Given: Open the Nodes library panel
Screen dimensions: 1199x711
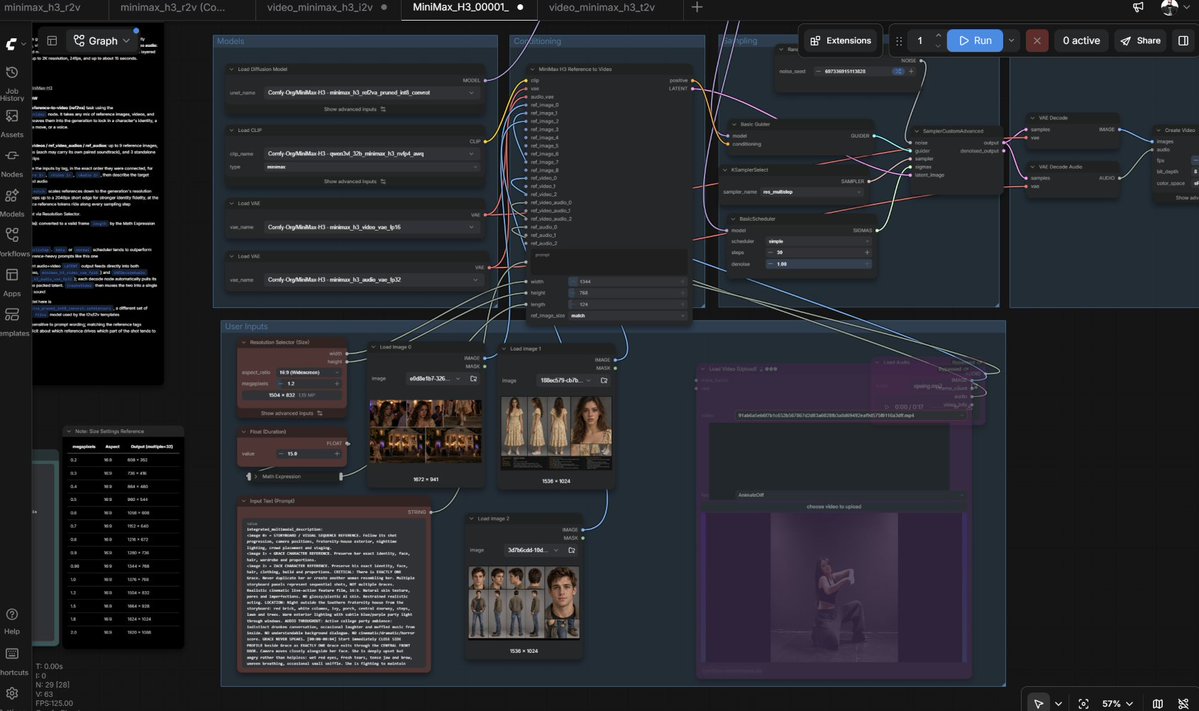Looking at the screenshot, I should pyautogui.click(x=12, y=164).
